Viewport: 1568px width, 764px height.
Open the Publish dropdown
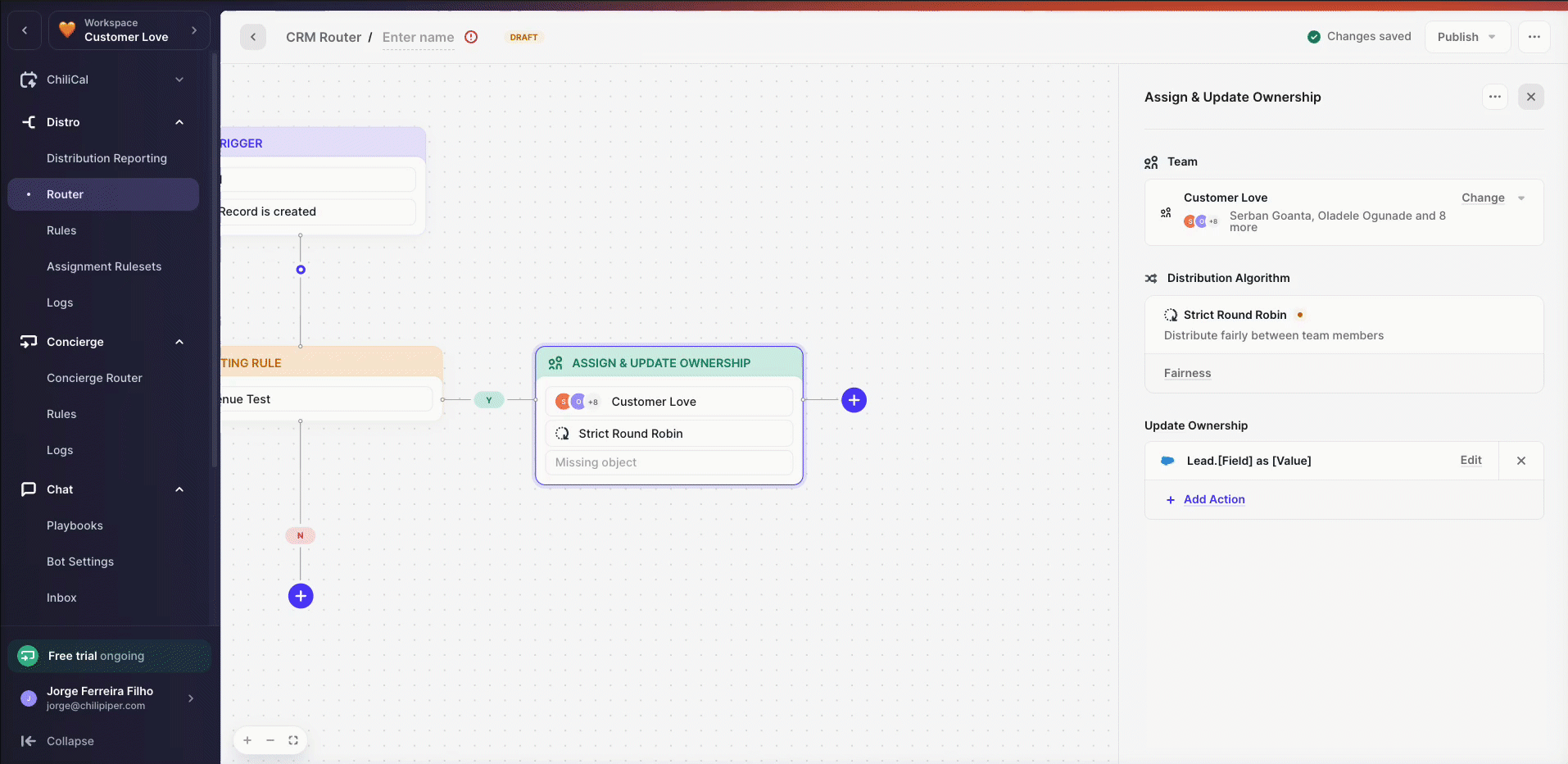1467,37
